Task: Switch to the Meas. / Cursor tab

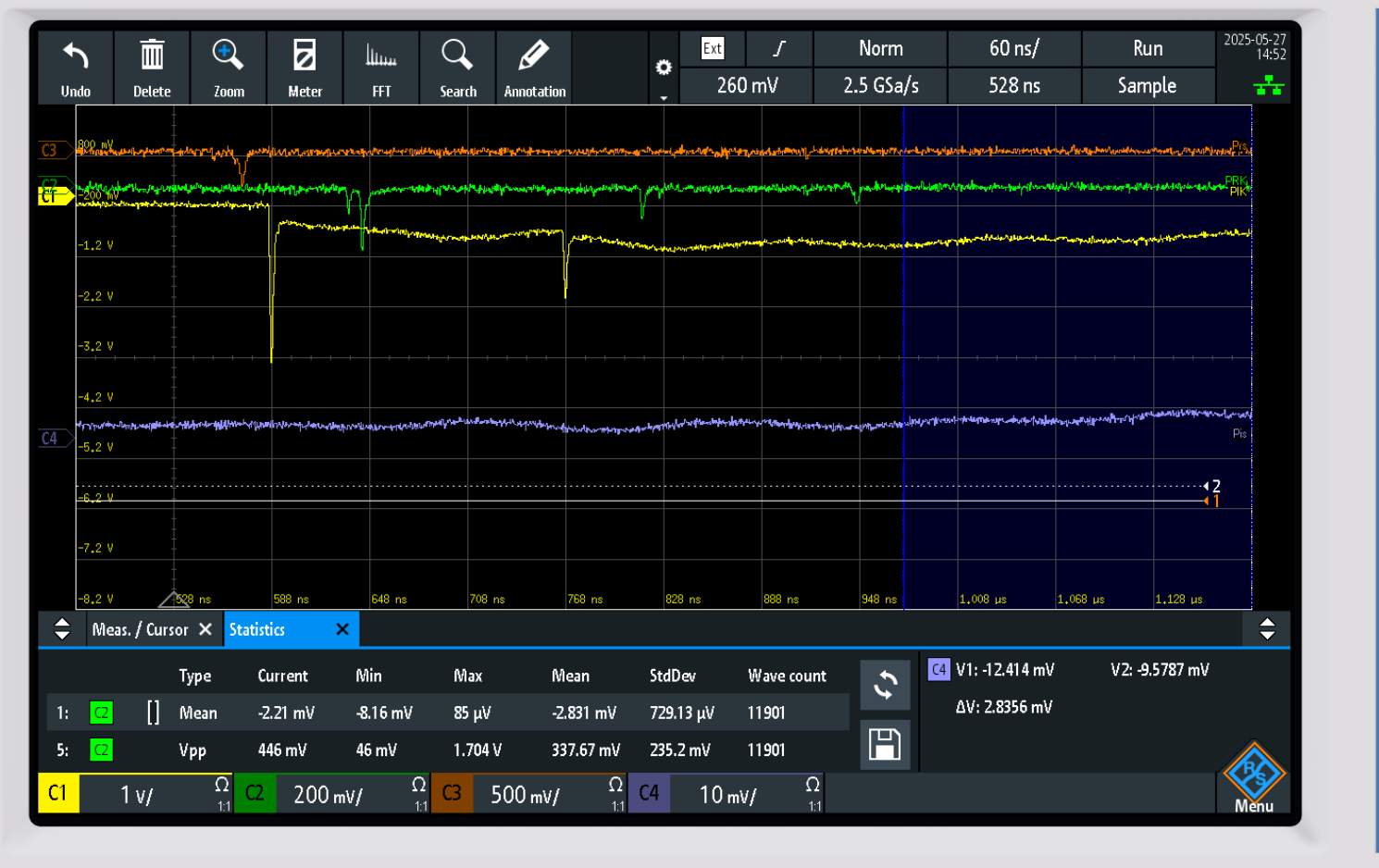Action: tap(141, 629)
